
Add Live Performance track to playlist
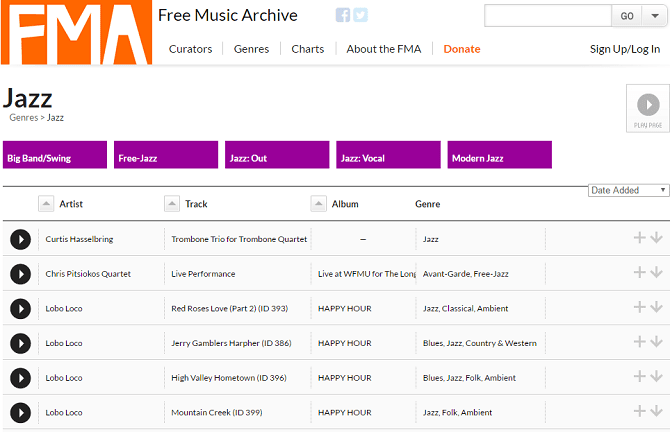639,272
